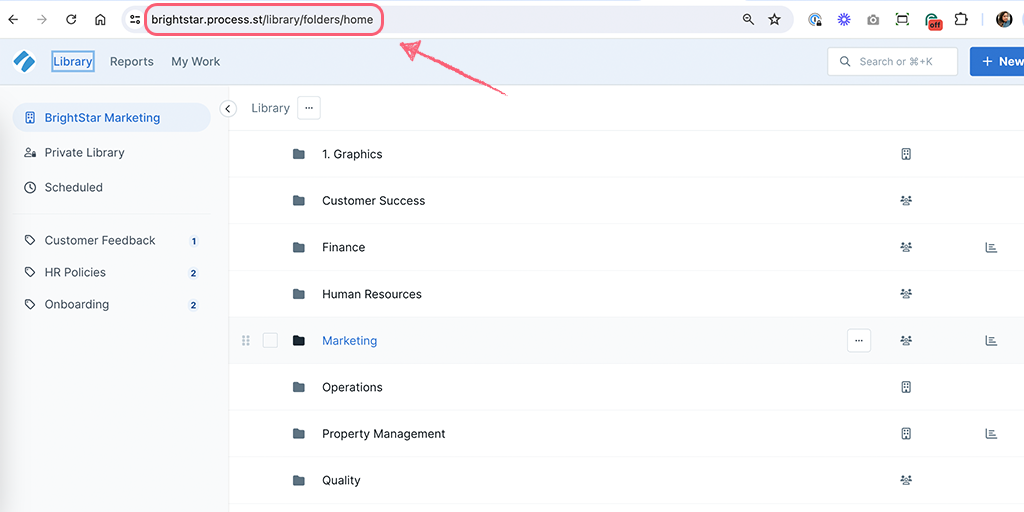Click group permission icon on Human Resources row
1024x512 pixels.
906,294
